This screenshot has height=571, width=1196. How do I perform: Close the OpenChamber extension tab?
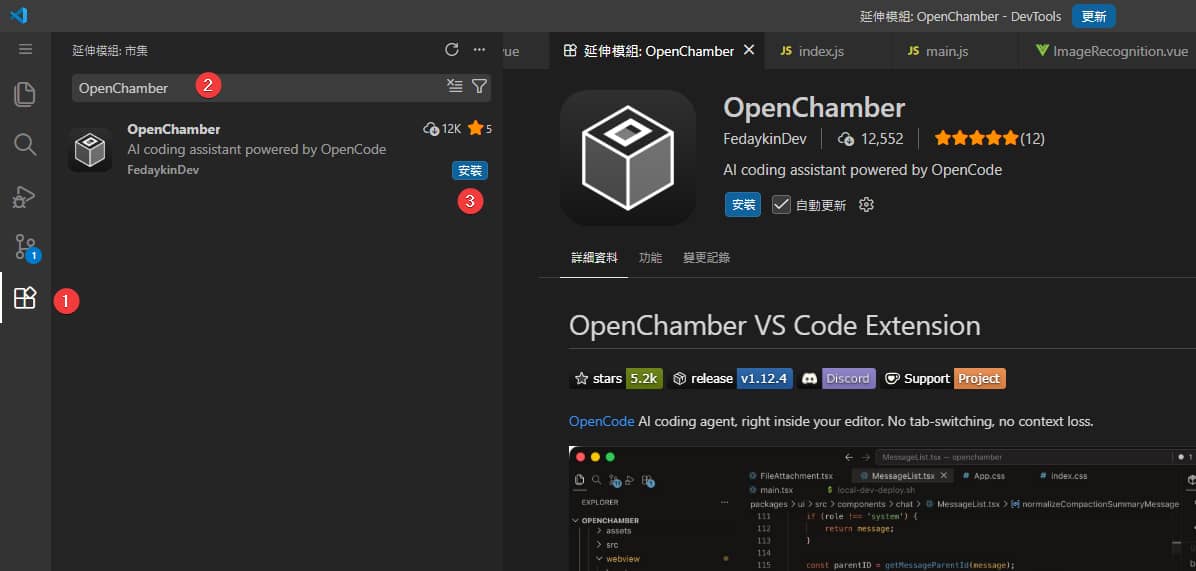coord(749,50)
